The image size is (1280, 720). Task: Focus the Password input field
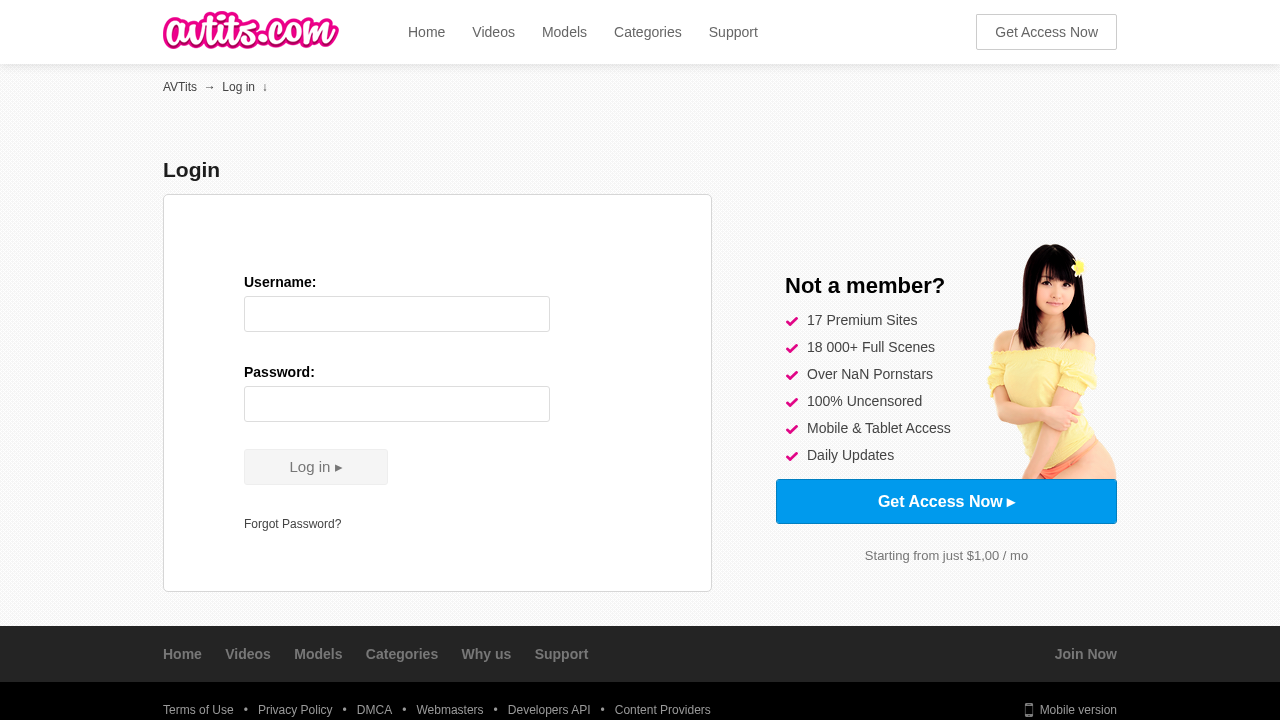click(x=397, y=404)
